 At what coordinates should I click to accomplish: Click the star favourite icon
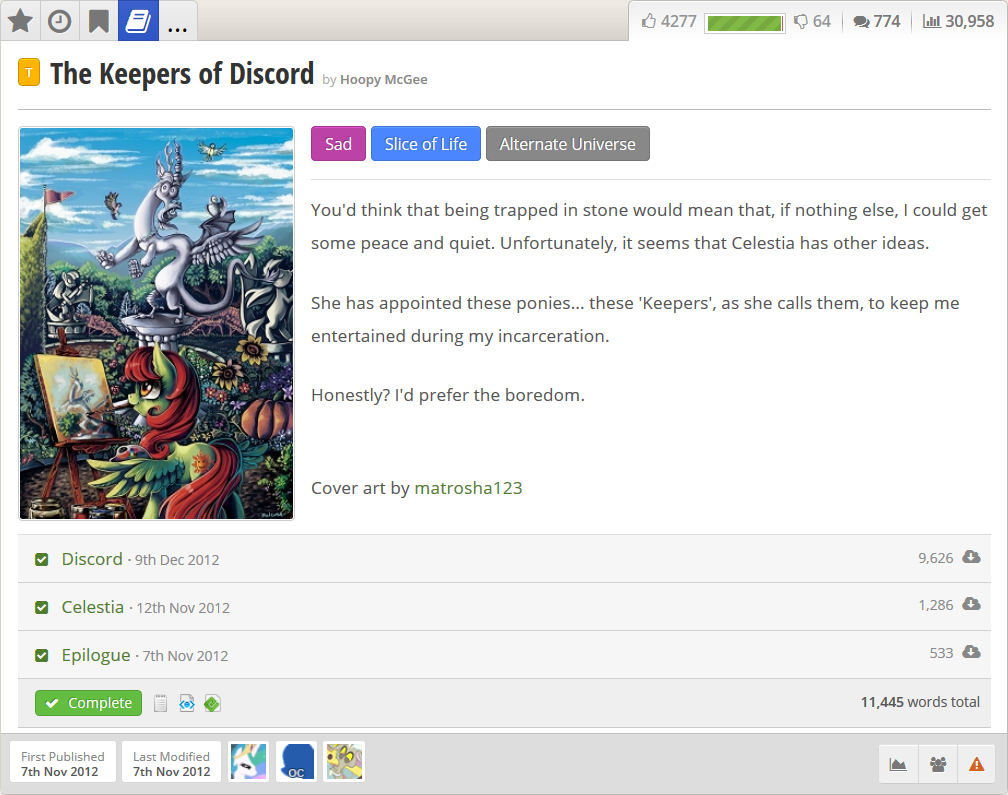21,21
